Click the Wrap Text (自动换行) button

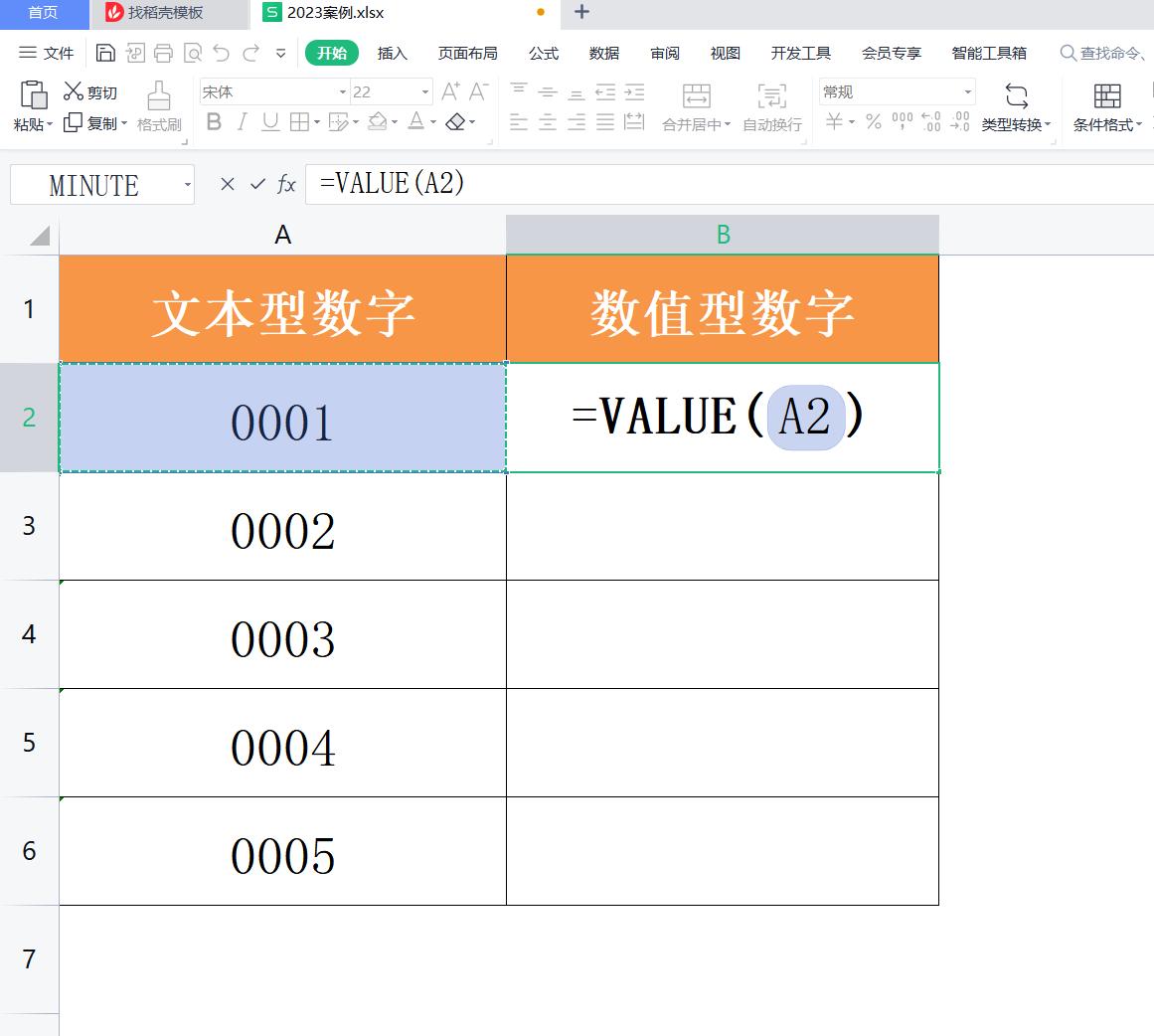tap(772, 106)
